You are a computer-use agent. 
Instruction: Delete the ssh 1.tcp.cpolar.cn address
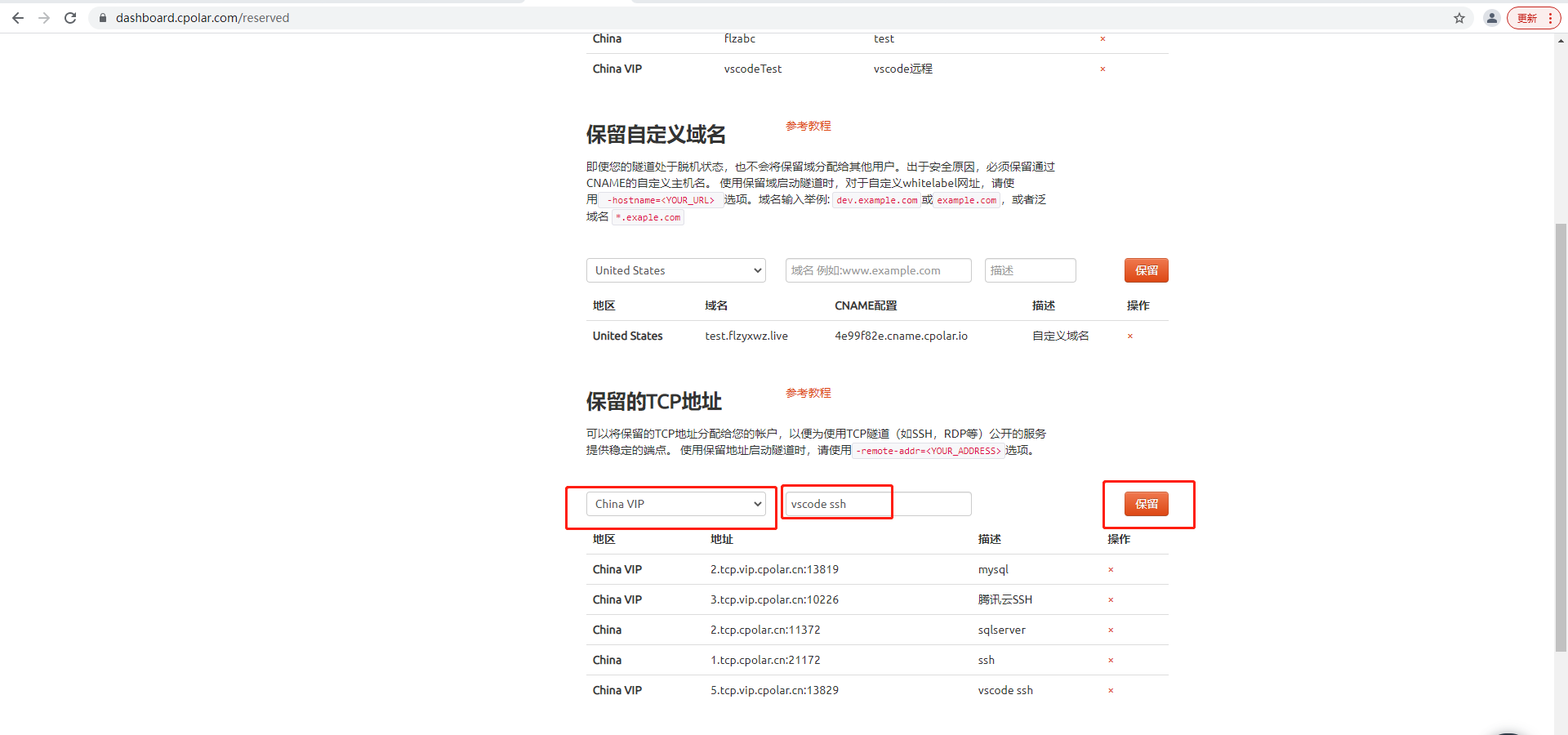1111,661
